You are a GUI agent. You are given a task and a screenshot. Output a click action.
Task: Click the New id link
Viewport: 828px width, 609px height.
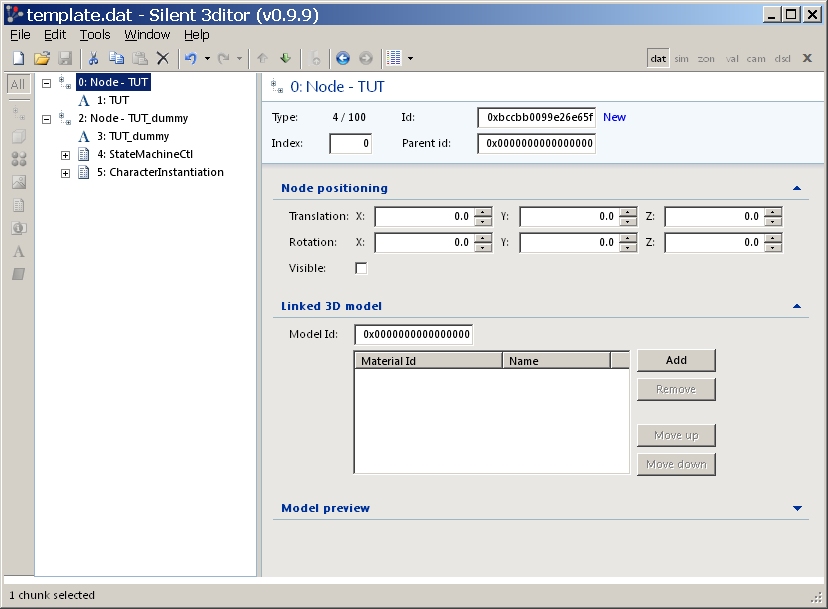(x=615, y=117)
